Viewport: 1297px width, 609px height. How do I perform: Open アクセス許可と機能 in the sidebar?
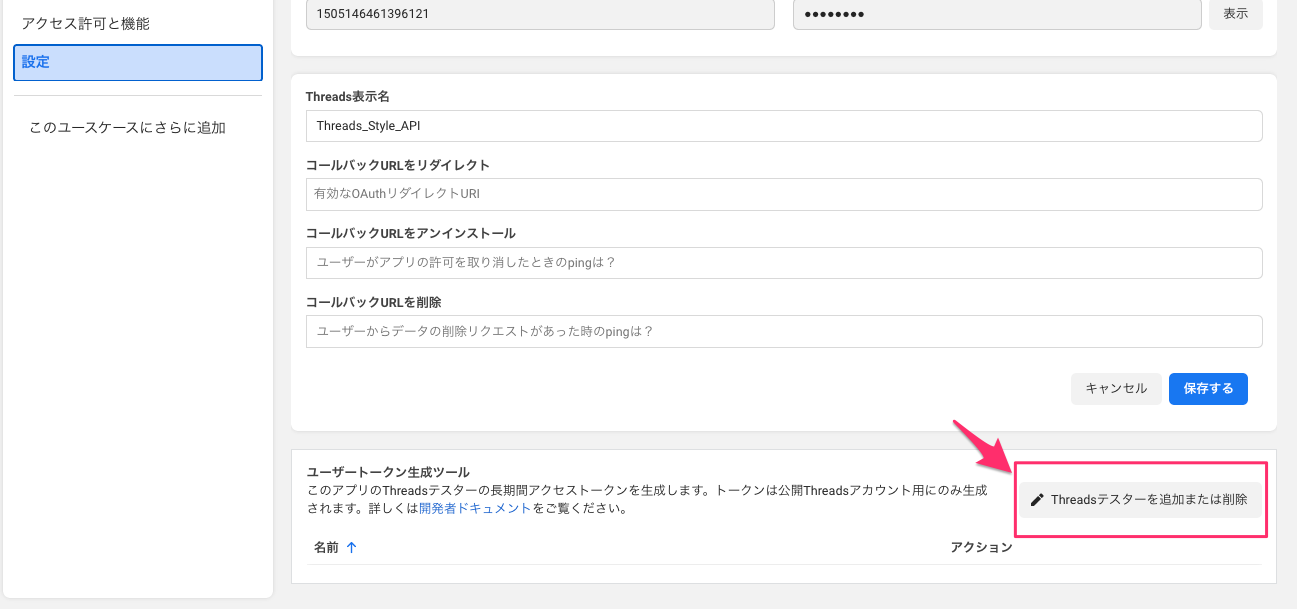tap(86, 23)
